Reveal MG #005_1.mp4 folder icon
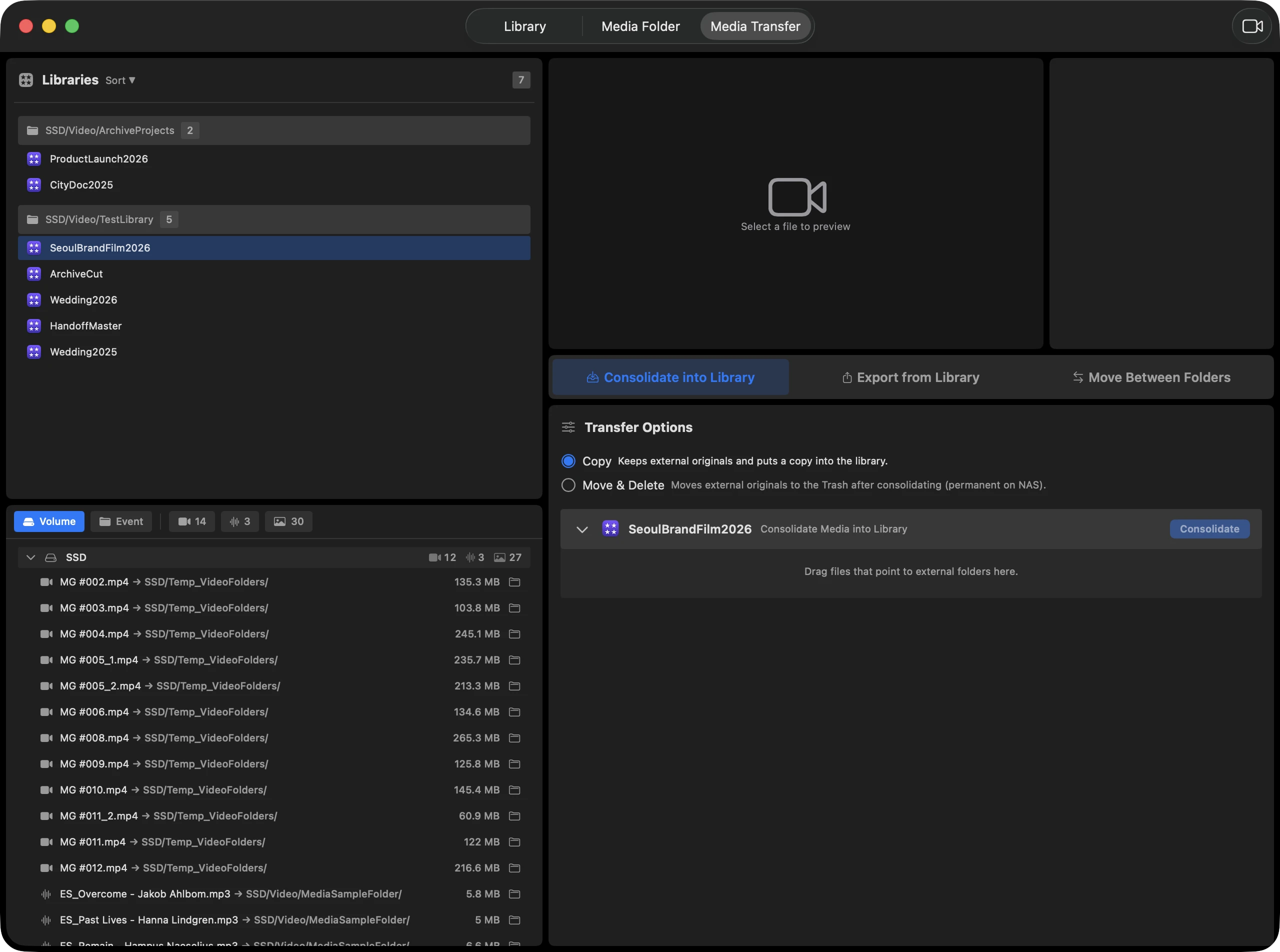The image size is (1280, 952). (514, 660)
